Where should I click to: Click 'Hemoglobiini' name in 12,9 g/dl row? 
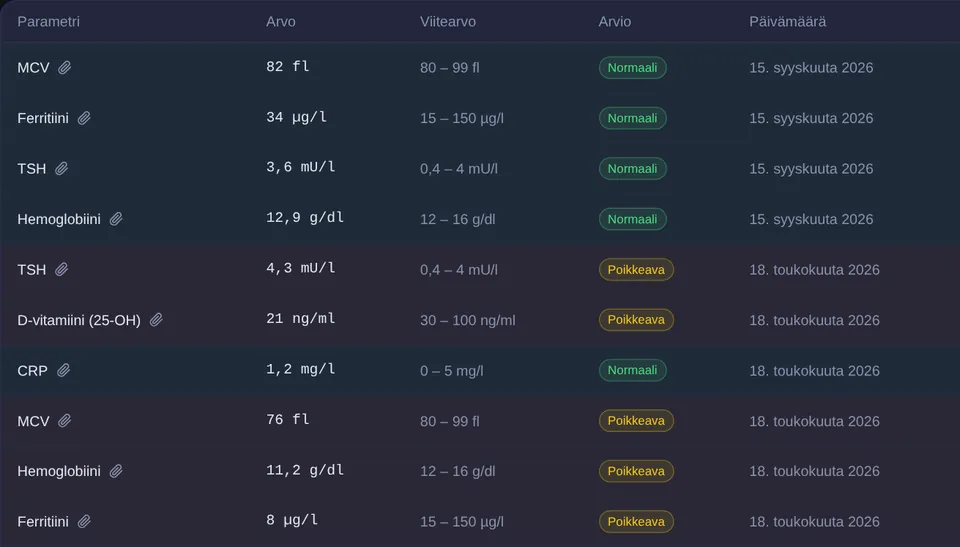59,219
